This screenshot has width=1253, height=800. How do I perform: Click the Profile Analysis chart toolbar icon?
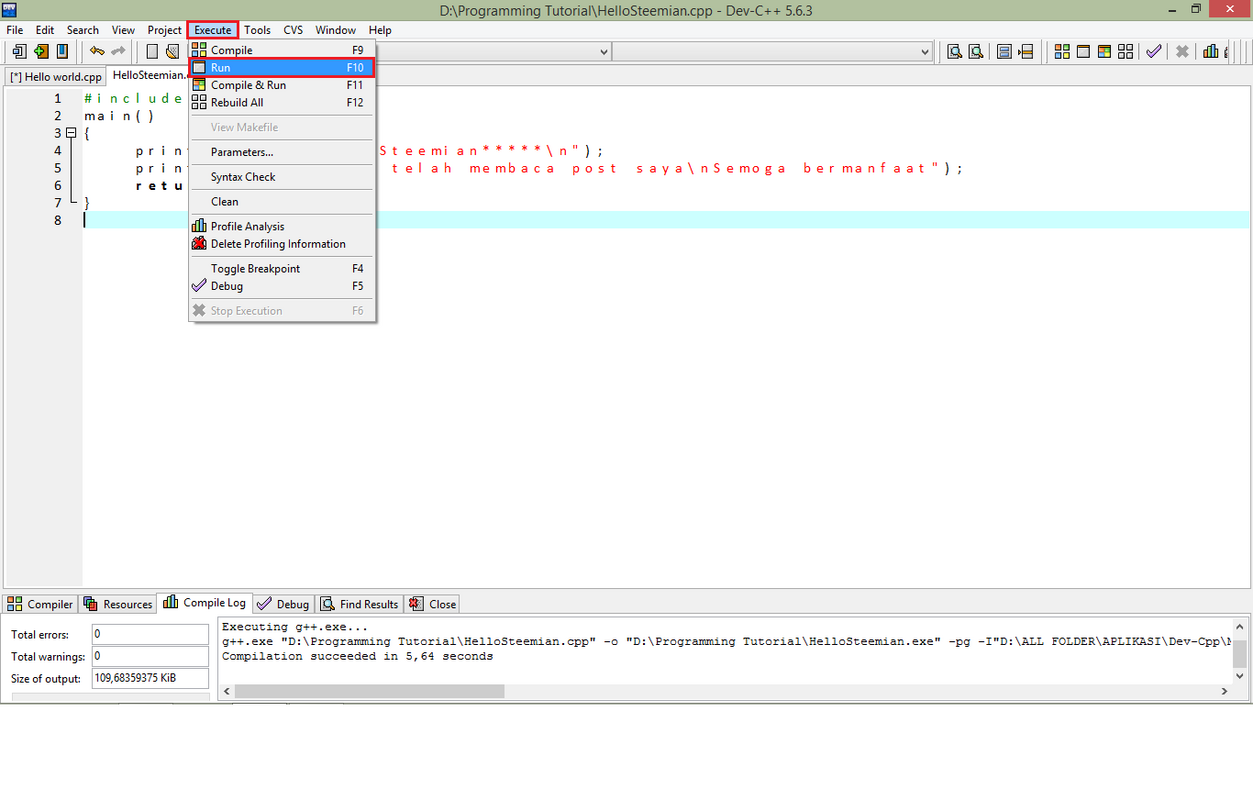pos(1211,52)
